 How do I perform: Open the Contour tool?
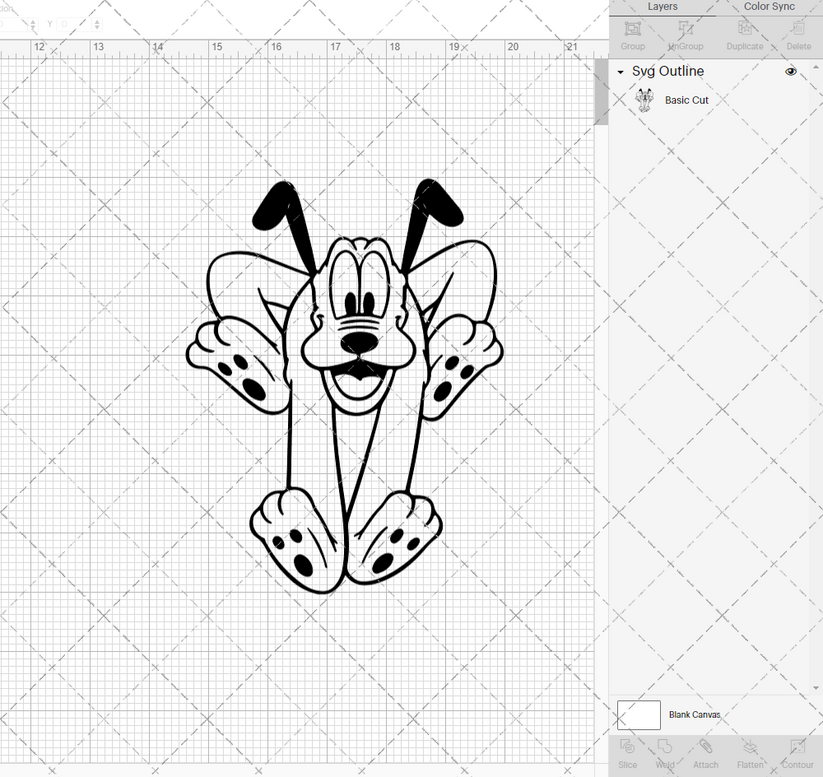(x=797, y=755)
